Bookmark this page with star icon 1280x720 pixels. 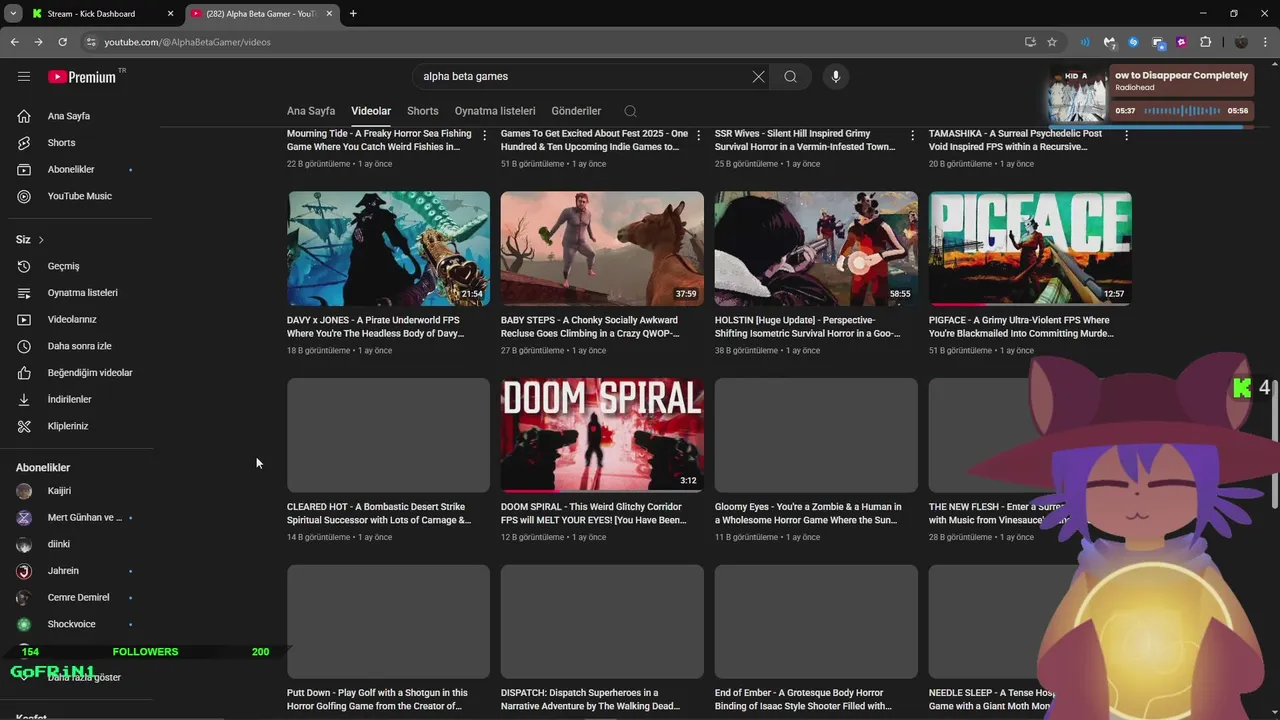pyautogui.click(x=1052, y=42)
